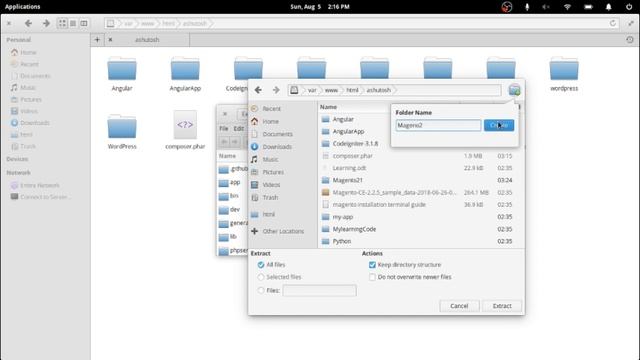Open the Wi-Fi indicator in top panel

(x=567, y=7)
